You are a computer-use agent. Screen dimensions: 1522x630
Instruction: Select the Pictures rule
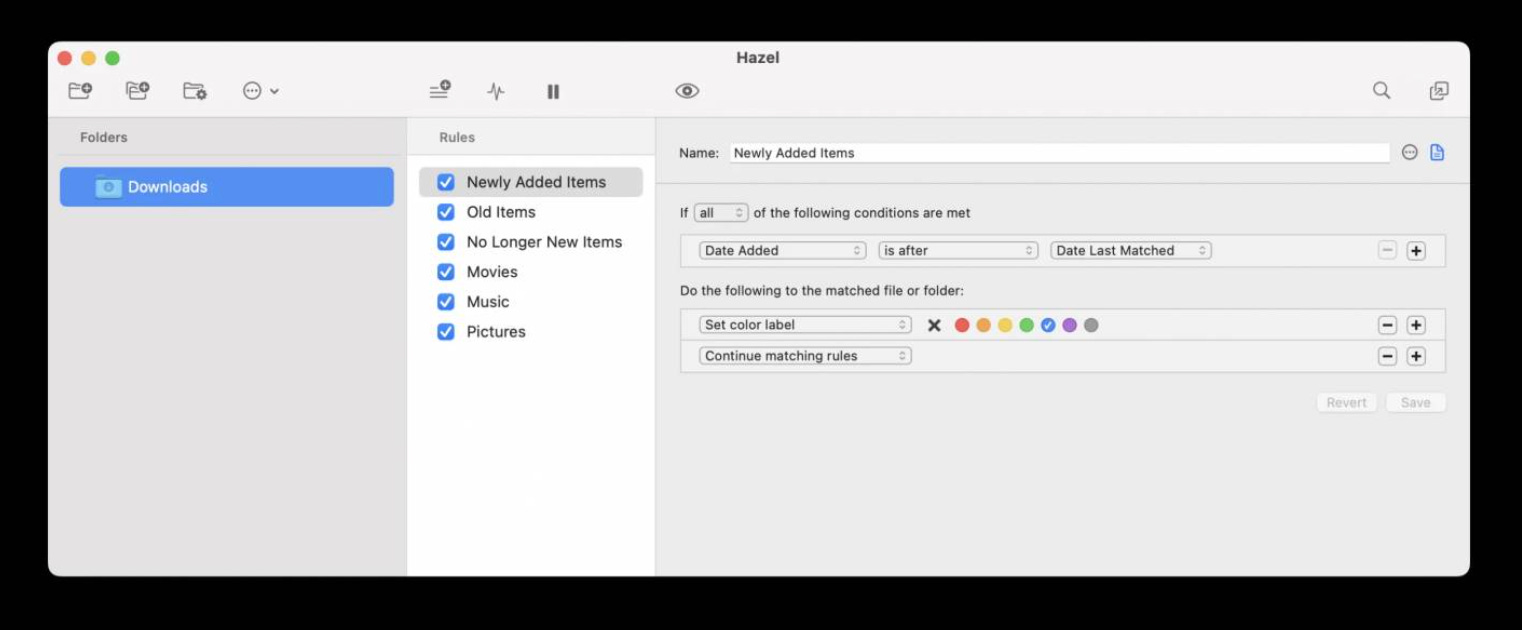[x=496, y=332]
